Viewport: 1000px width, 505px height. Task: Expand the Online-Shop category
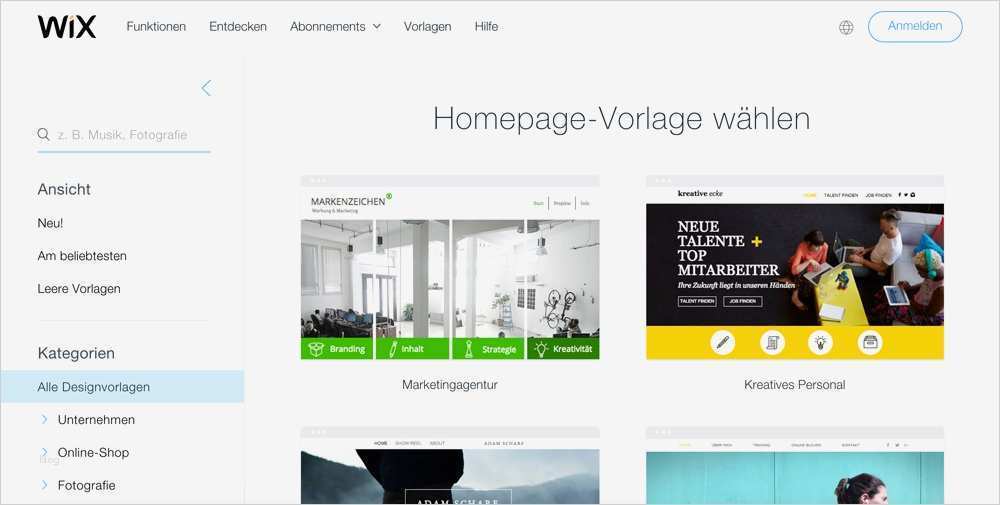pos(45,452)
